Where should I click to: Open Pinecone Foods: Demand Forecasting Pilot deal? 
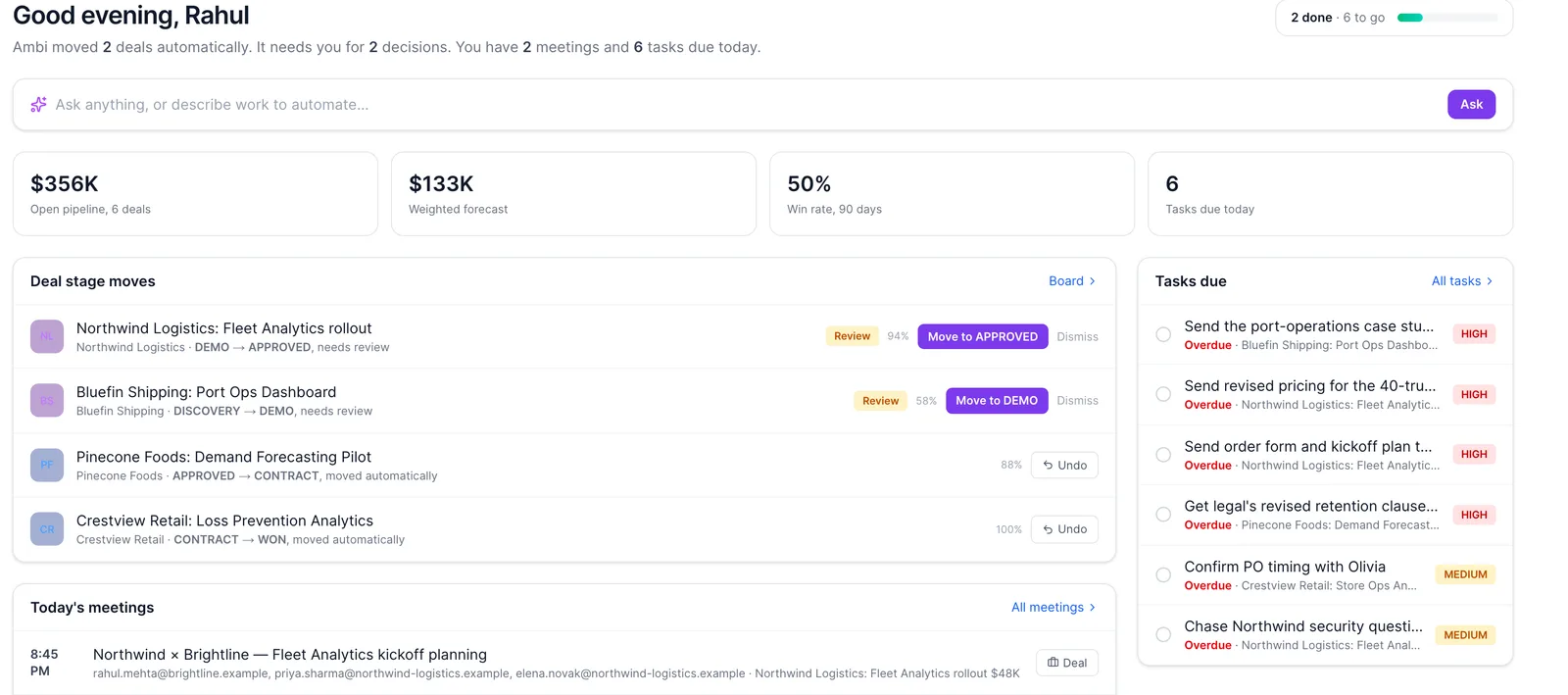(223, 457)
